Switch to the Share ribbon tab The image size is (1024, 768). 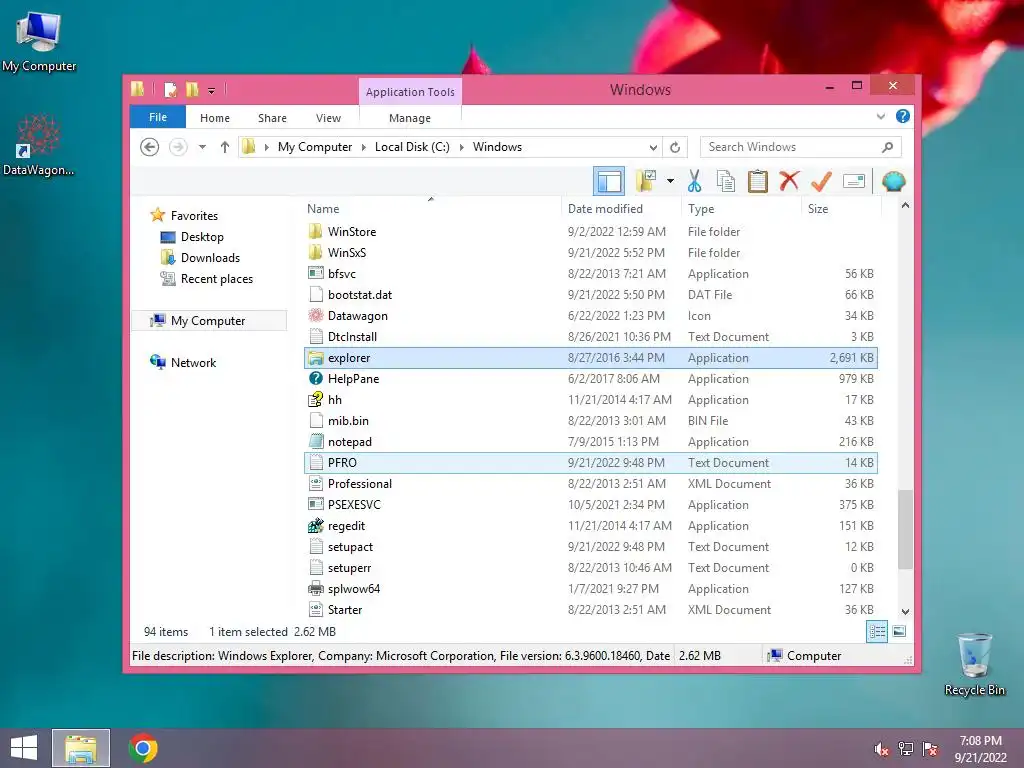(x=272, y=118)
